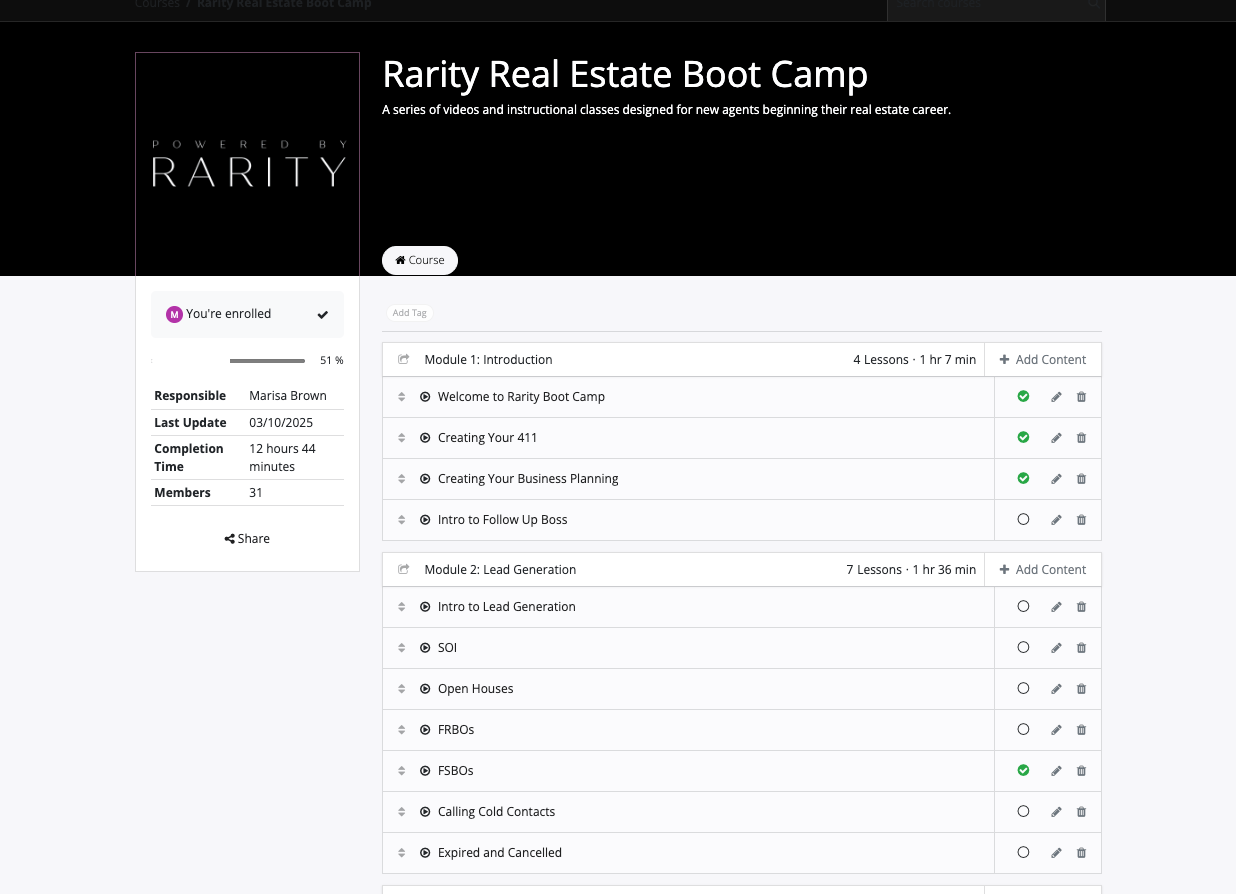1236x894 pixels.
Task: Toggle completion for the FSBOs lesson
Action: [x=1023, y=771]
